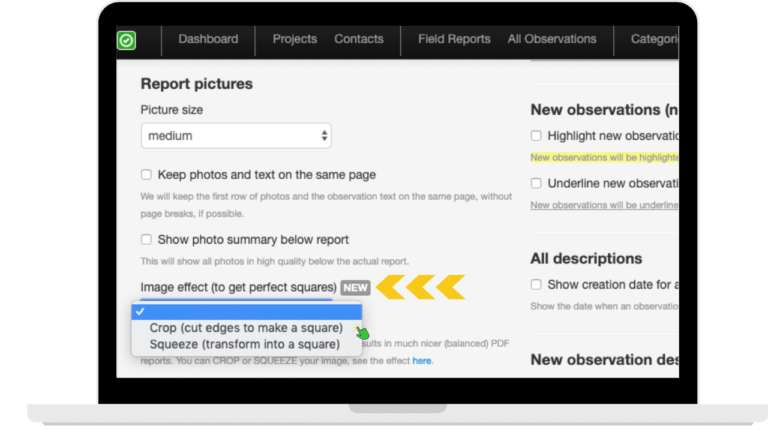Toggle Underline new observations checkbox

click(x=536, y=183)
